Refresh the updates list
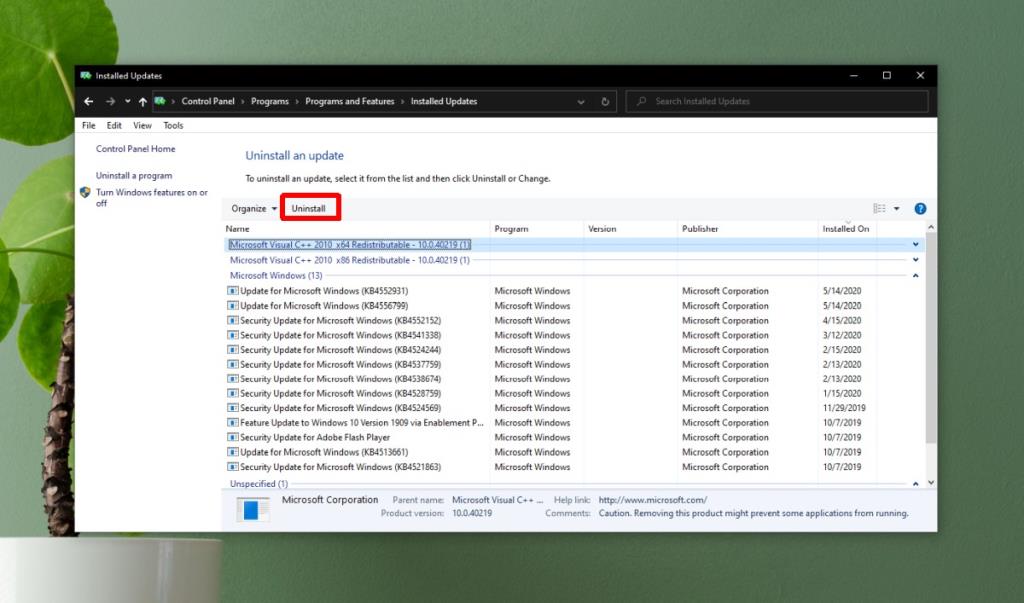1024x603 pixels. coord(605,101)
